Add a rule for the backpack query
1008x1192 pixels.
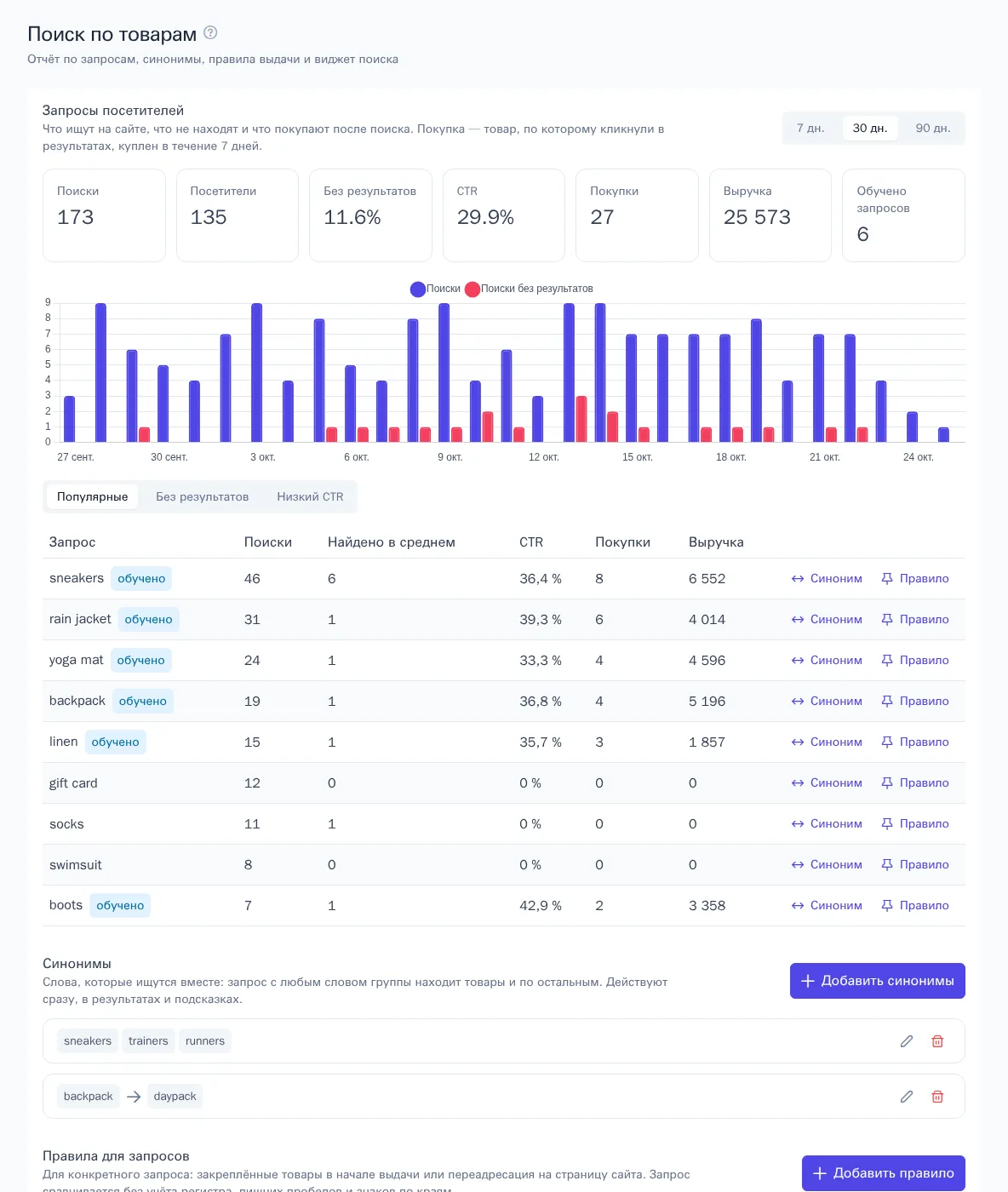click(915, 702)
